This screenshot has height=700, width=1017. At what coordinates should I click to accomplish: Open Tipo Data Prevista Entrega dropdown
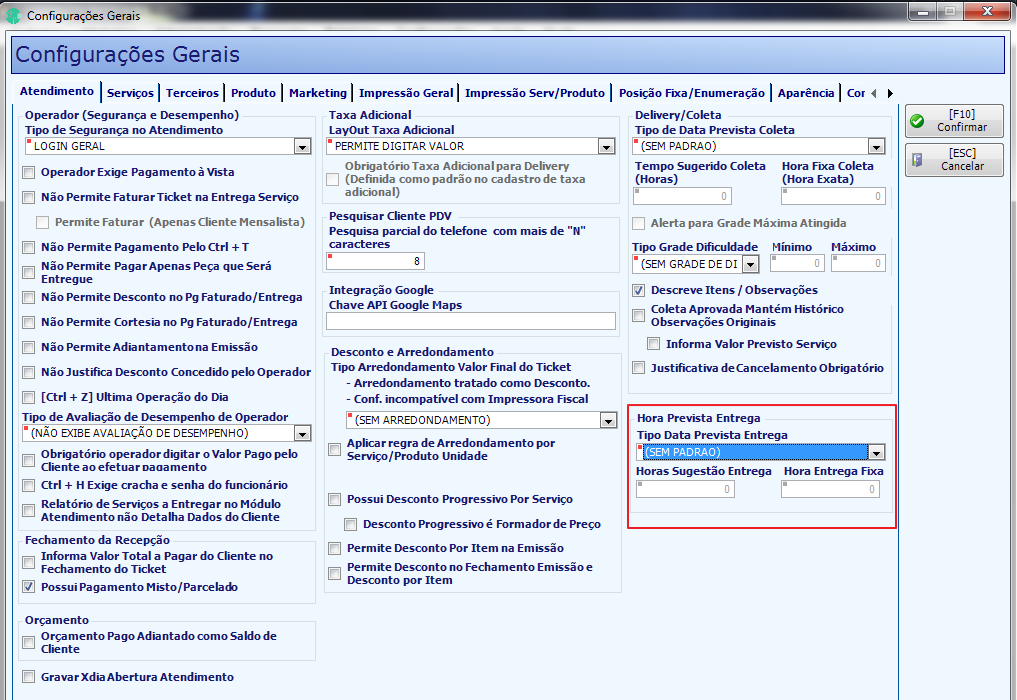876,453
